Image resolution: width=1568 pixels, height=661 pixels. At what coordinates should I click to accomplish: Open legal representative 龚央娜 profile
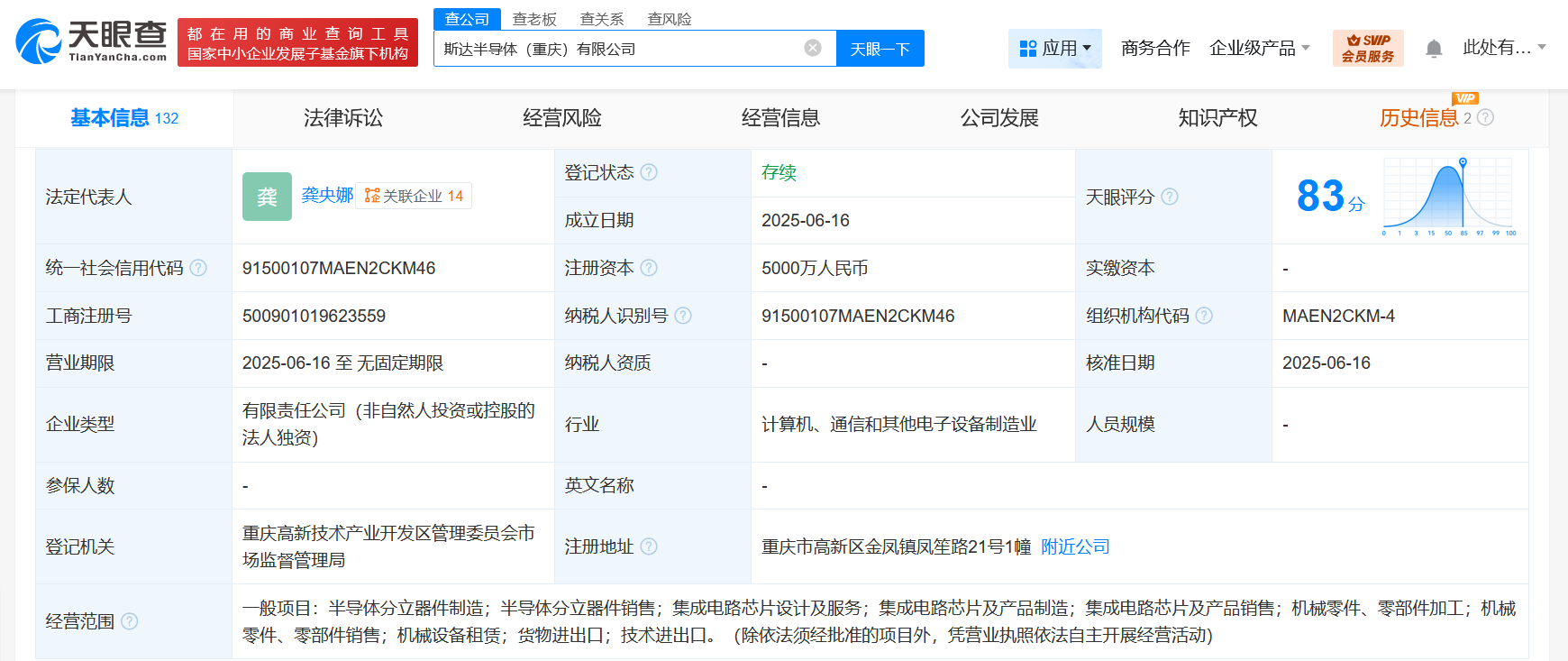pos(327,195)
